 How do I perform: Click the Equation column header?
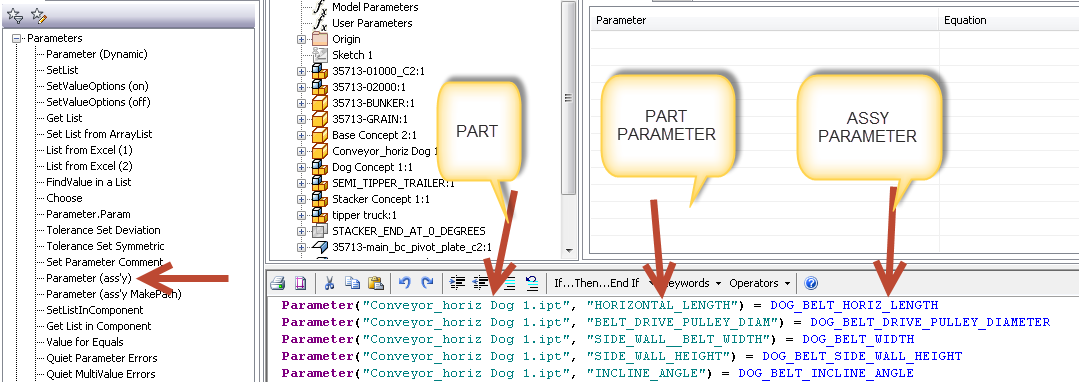tap(1009, 21)
